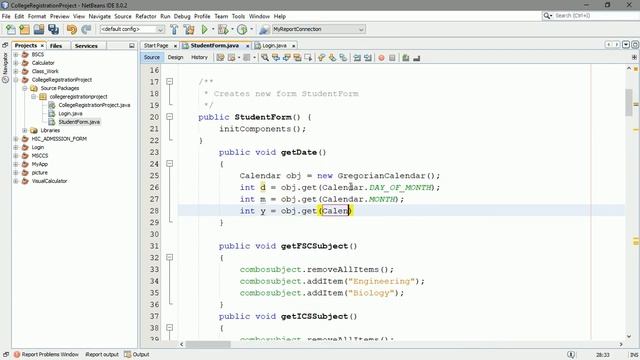Image resolution: width=640 pixels, height=360 pixels.
Task: Open the Refactor menu
Action: (x=146, y=16)
